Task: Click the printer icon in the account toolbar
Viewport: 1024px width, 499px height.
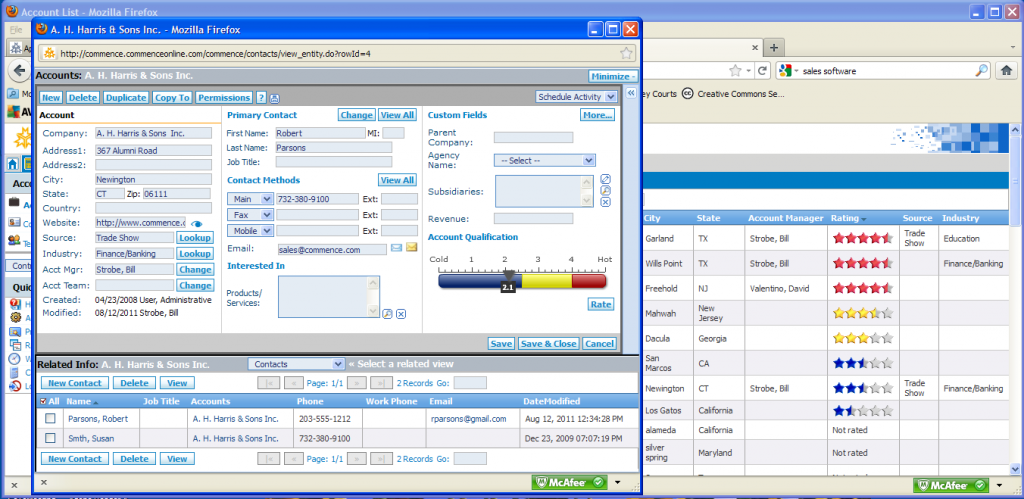Action: pyautogui.click(x=275, y=98)
